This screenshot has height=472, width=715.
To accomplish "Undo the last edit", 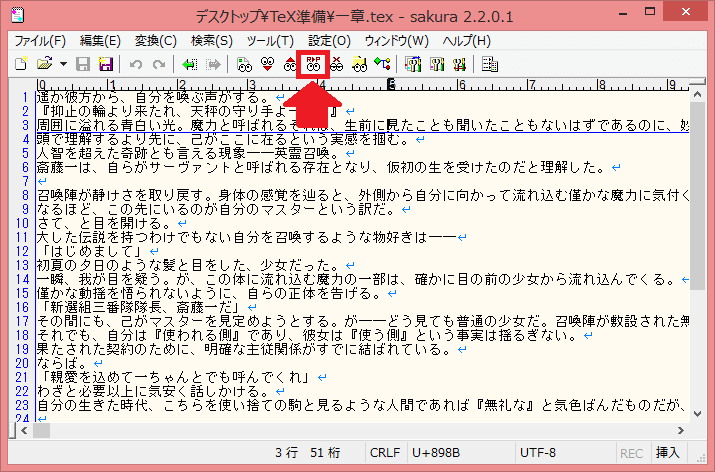I will pos(135,64).
